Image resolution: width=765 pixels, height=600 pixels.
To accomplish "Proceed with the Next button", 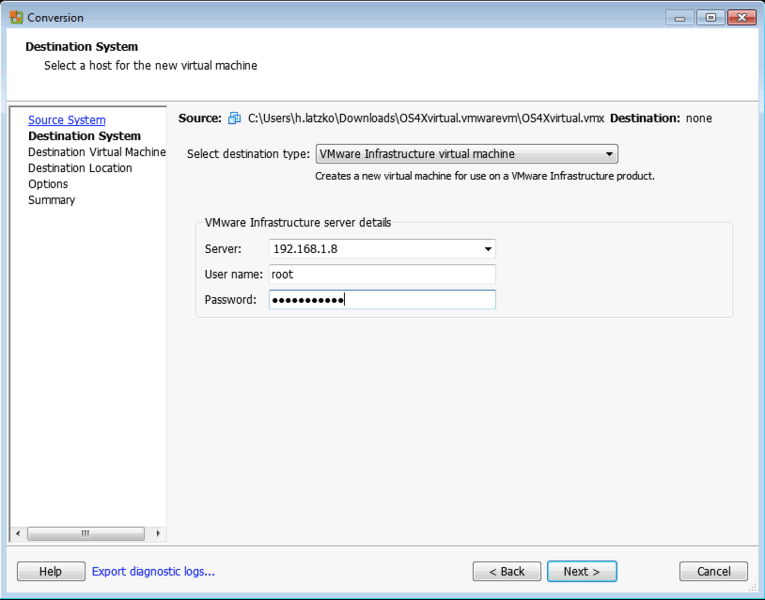I will (x=581, y=572).
